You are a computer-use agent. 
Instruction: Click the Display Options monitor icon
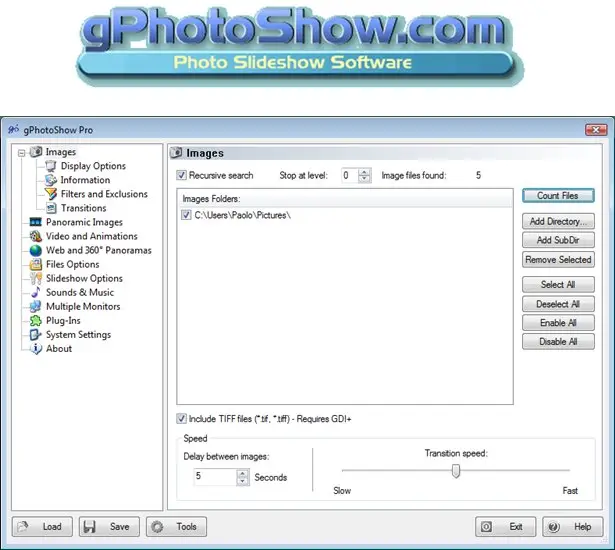pyautogui.click(x=51, y=166)
